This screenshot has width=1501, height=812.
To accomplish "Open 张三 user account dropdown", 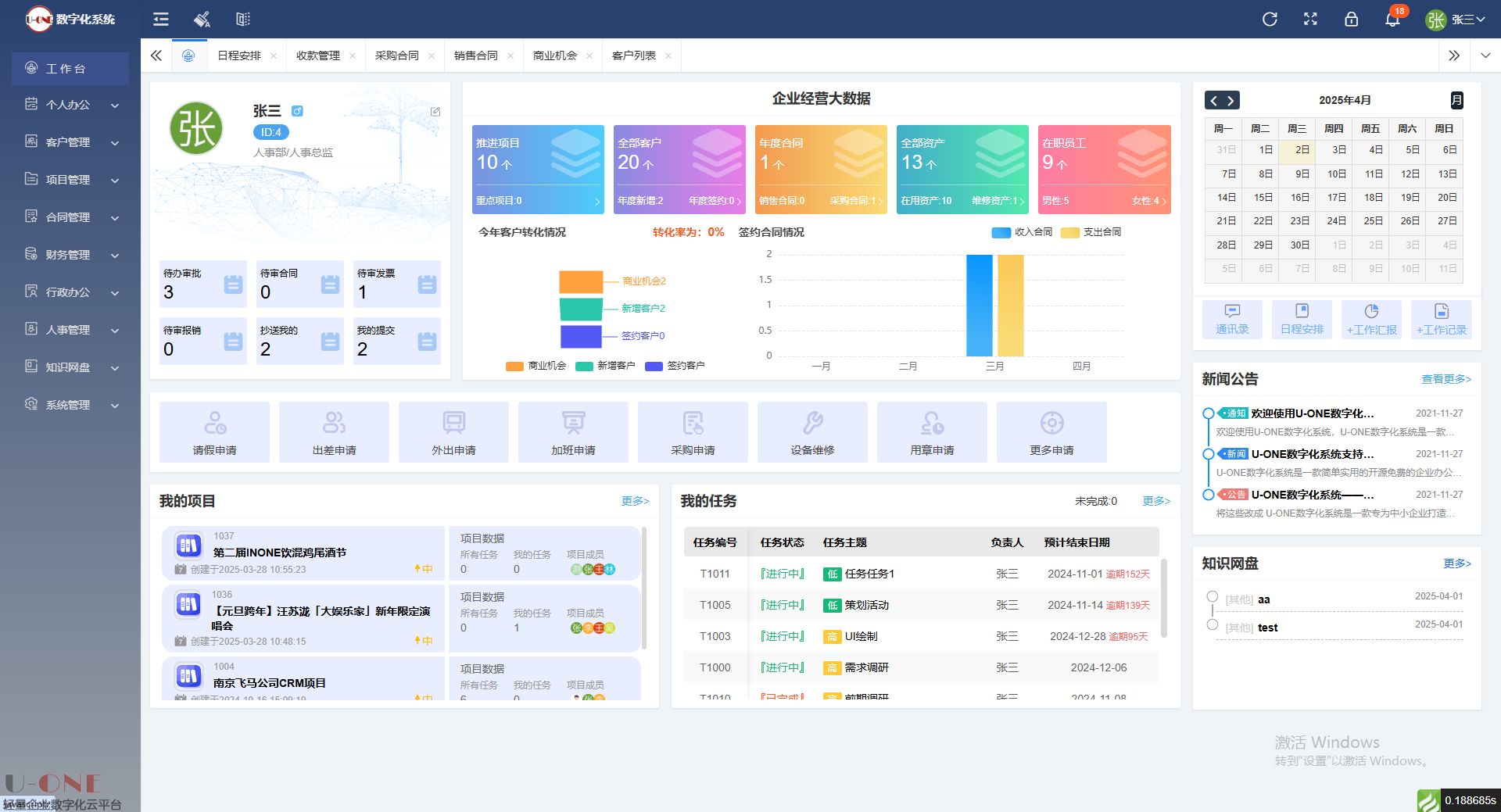I will click(x=1454, y=20).
